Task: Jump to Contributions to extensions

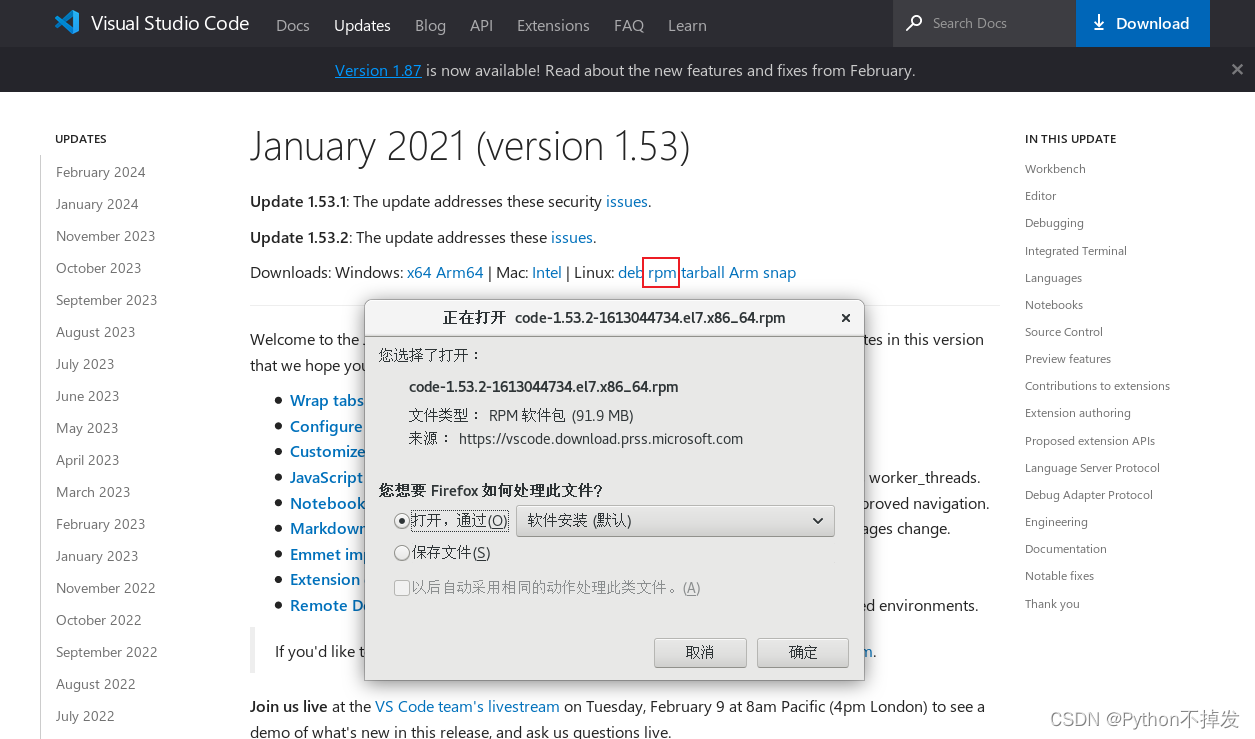Action: pos(1097,386)
